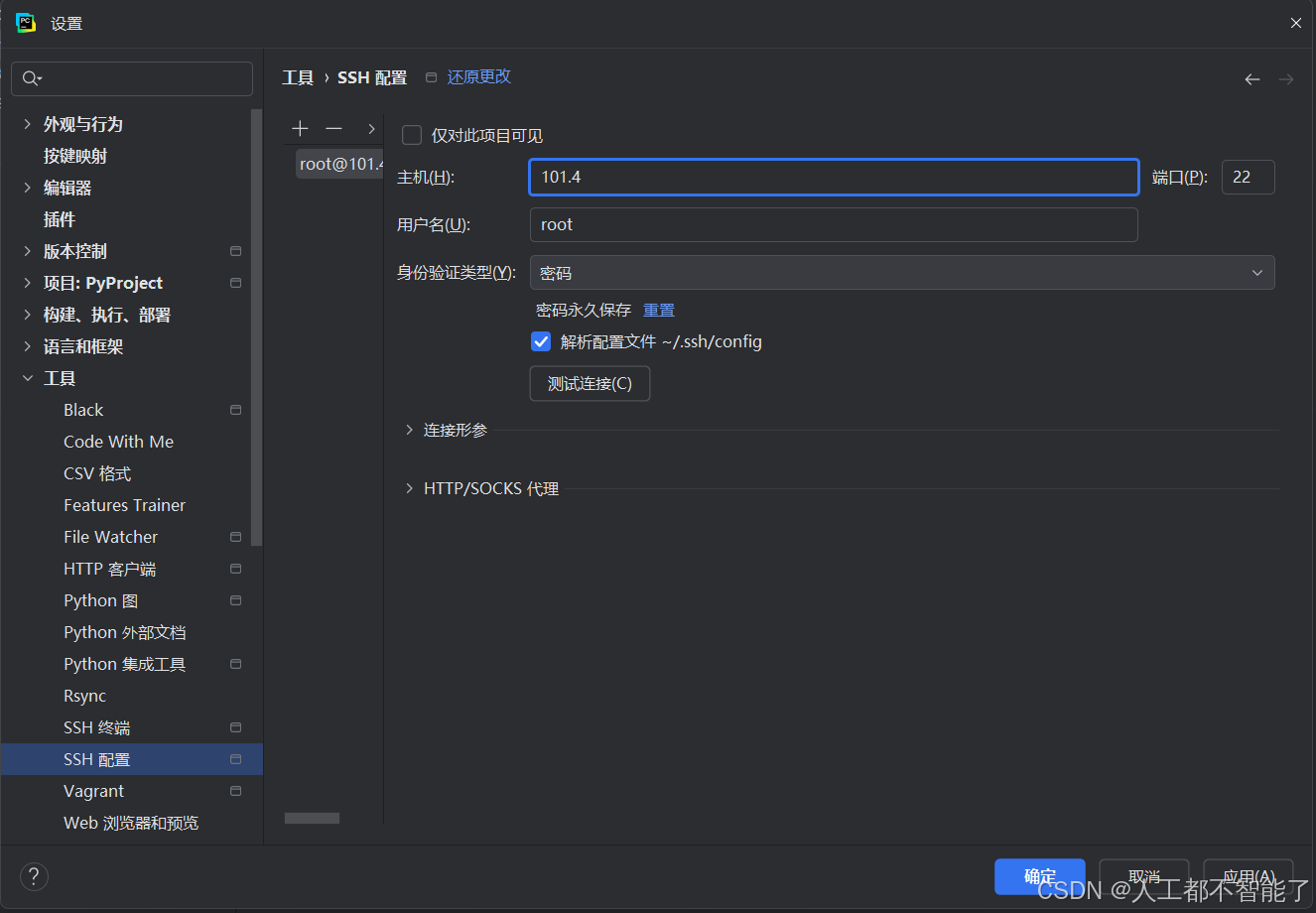1316x913 pixels.
Task: Click the add SSH configuration plus icon
Action: click(301, 129)
